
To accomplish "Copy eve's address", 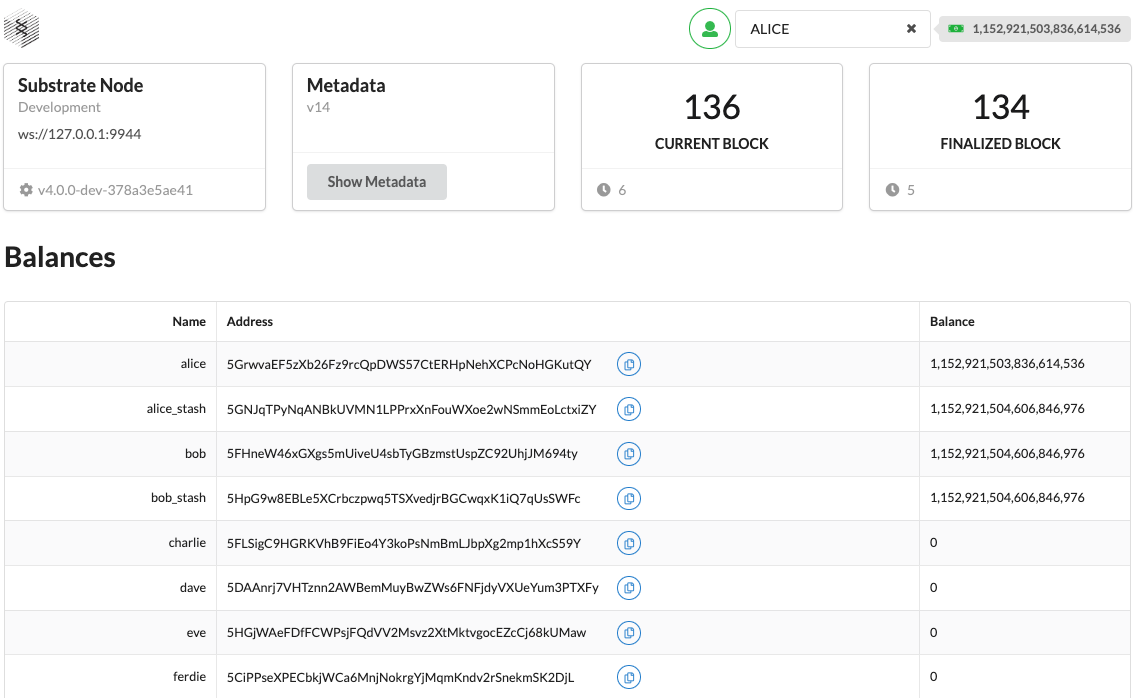I will pos(629,633).
